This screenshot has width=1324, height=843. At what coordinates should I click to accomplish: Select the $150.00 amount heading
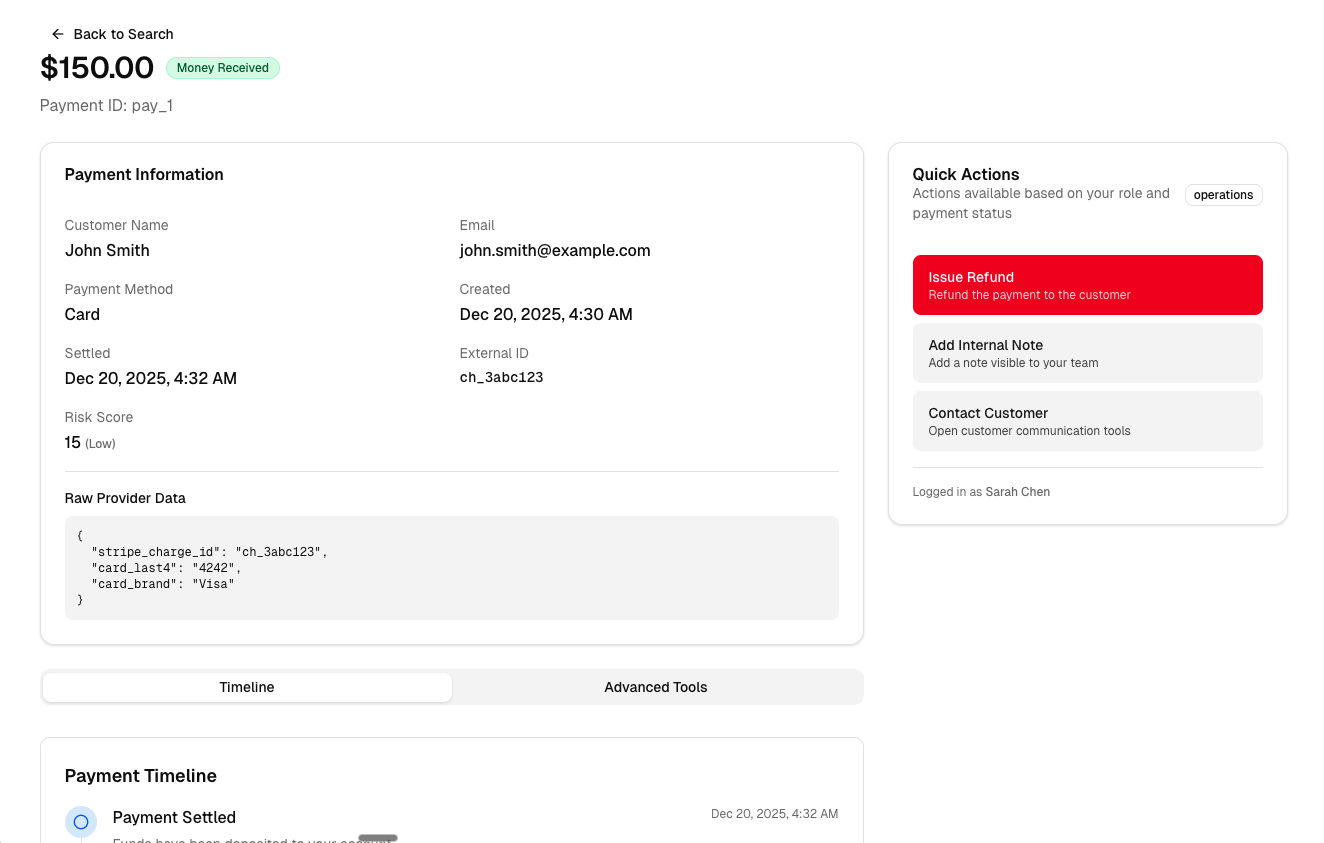point(97,67)
